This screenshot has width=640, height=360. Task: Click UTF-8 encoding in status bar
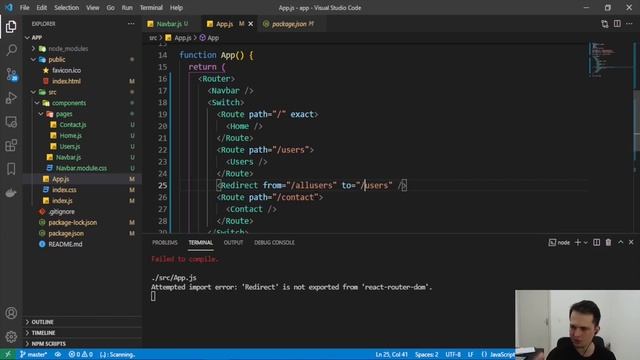pyautogui.click(x=453, y=354)
